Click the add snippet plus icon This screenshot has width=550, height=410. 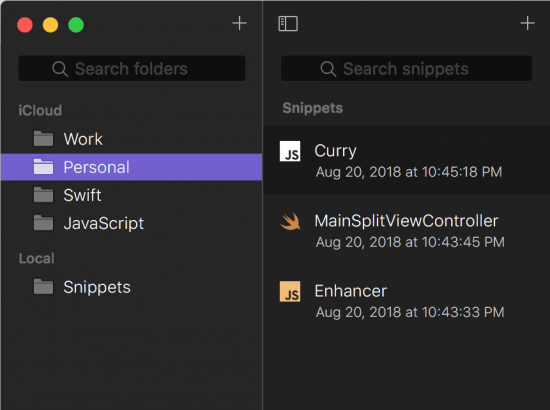[x=527, y=23]
